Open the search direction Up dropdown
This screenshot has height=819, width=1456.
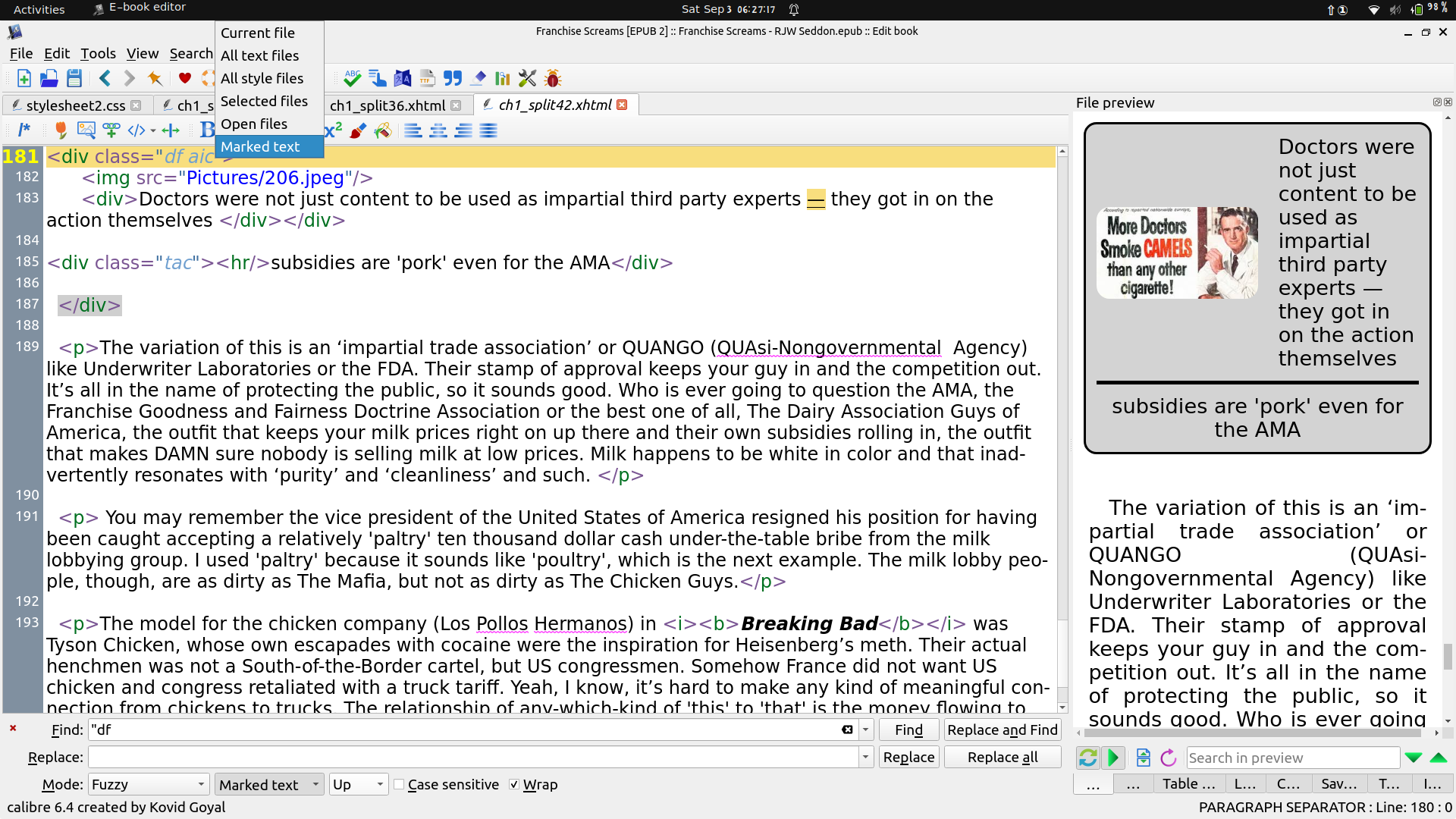(359, 784)
